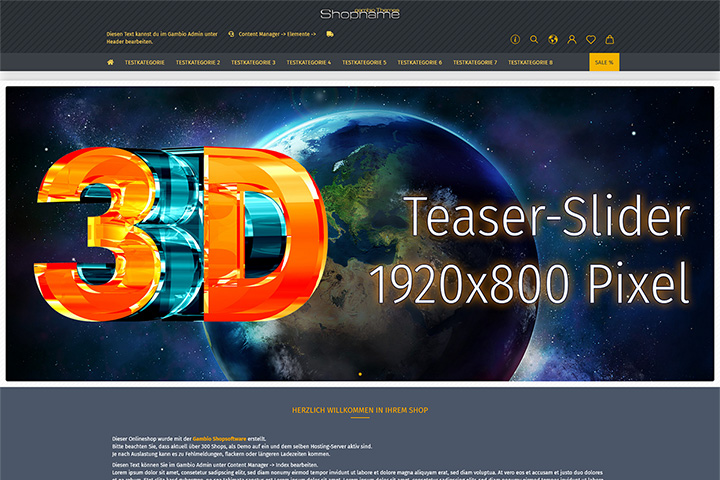Open the wishlist heart icon

point(591,40)
